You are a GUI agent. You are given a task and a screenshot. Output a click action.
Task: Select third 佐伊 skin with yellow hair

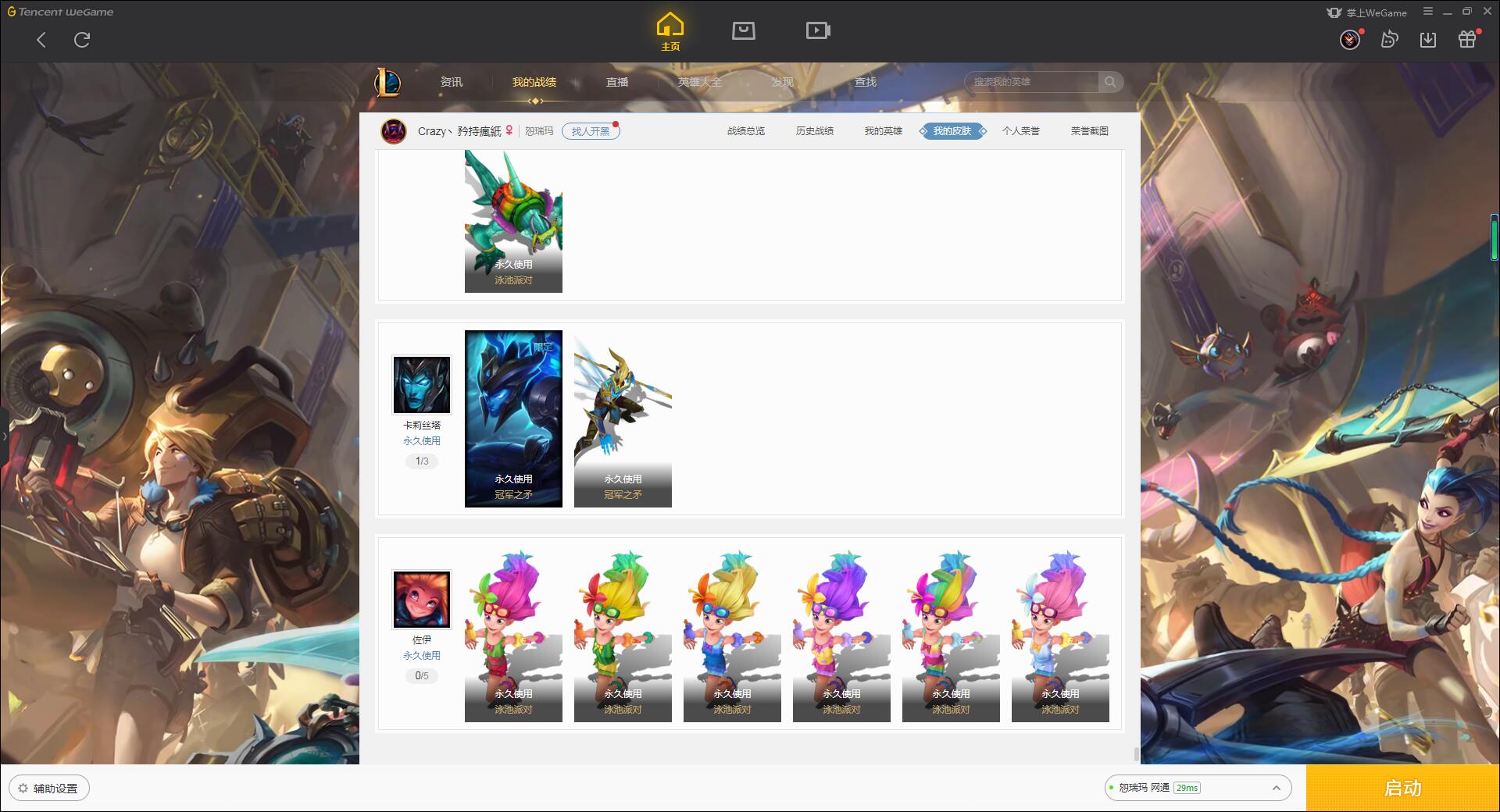[x=732, y=633]
